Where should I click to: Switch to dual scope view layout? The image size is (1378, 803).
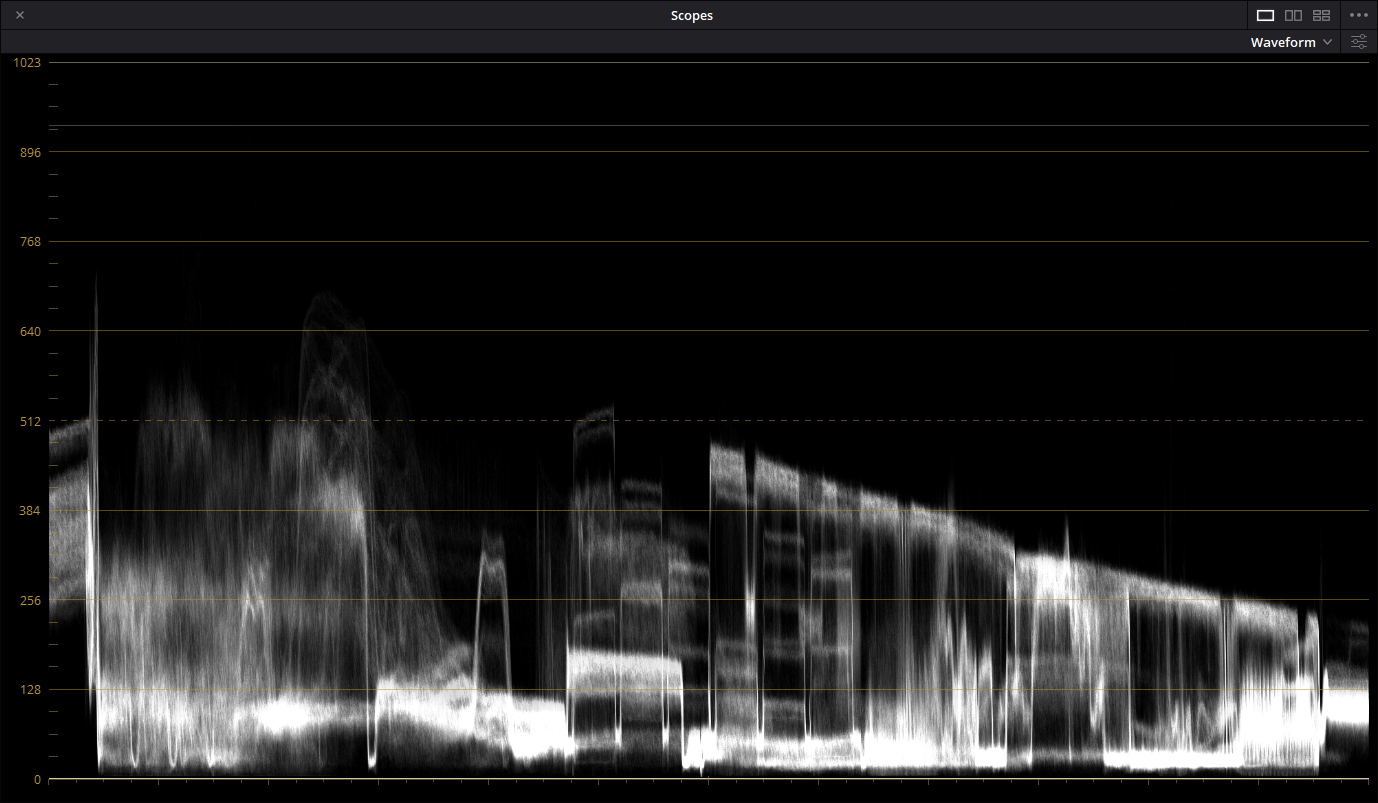pos(1293,15)
